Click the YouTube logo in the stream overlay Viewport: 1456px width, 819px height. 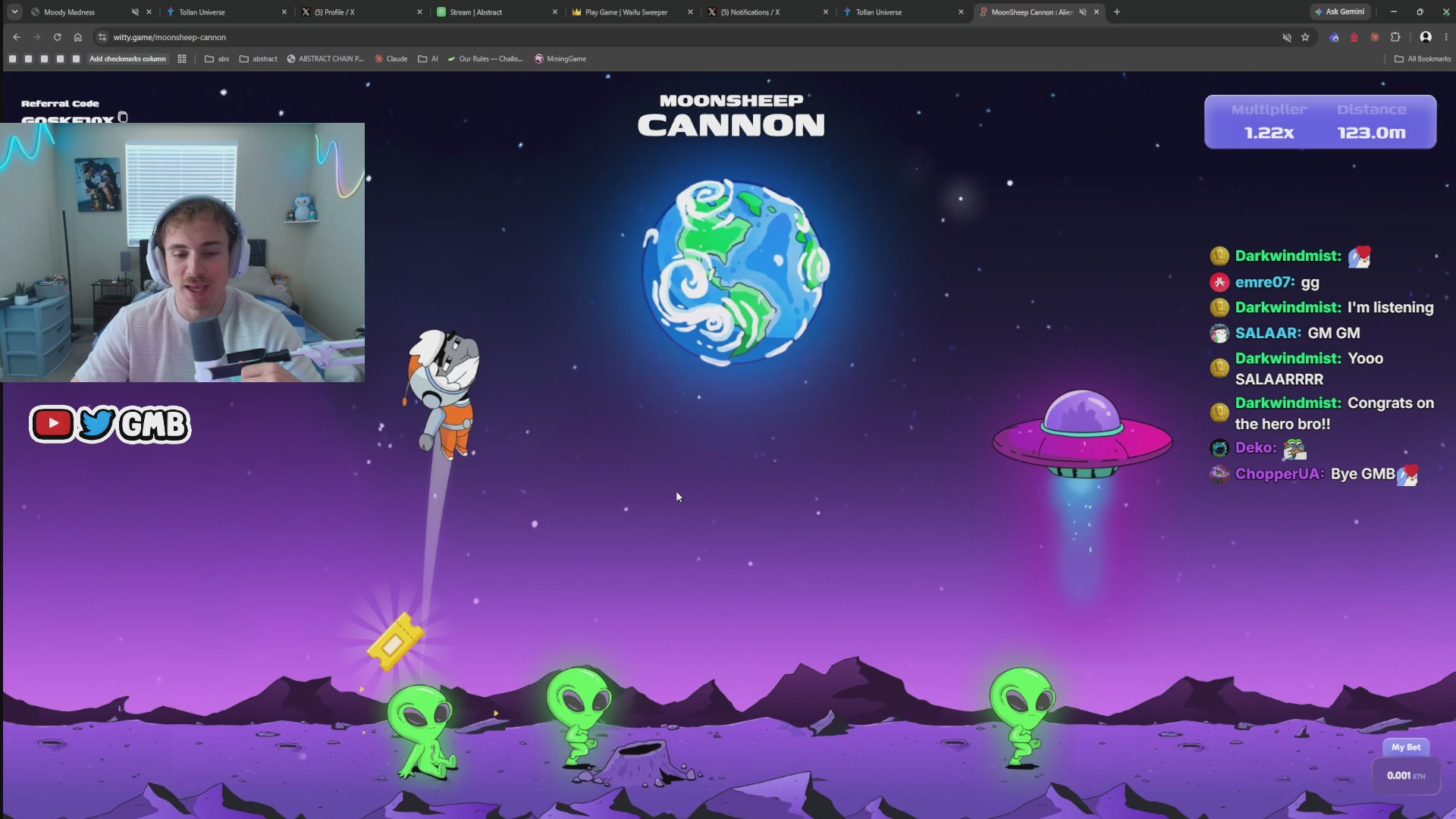coord(53,423)
